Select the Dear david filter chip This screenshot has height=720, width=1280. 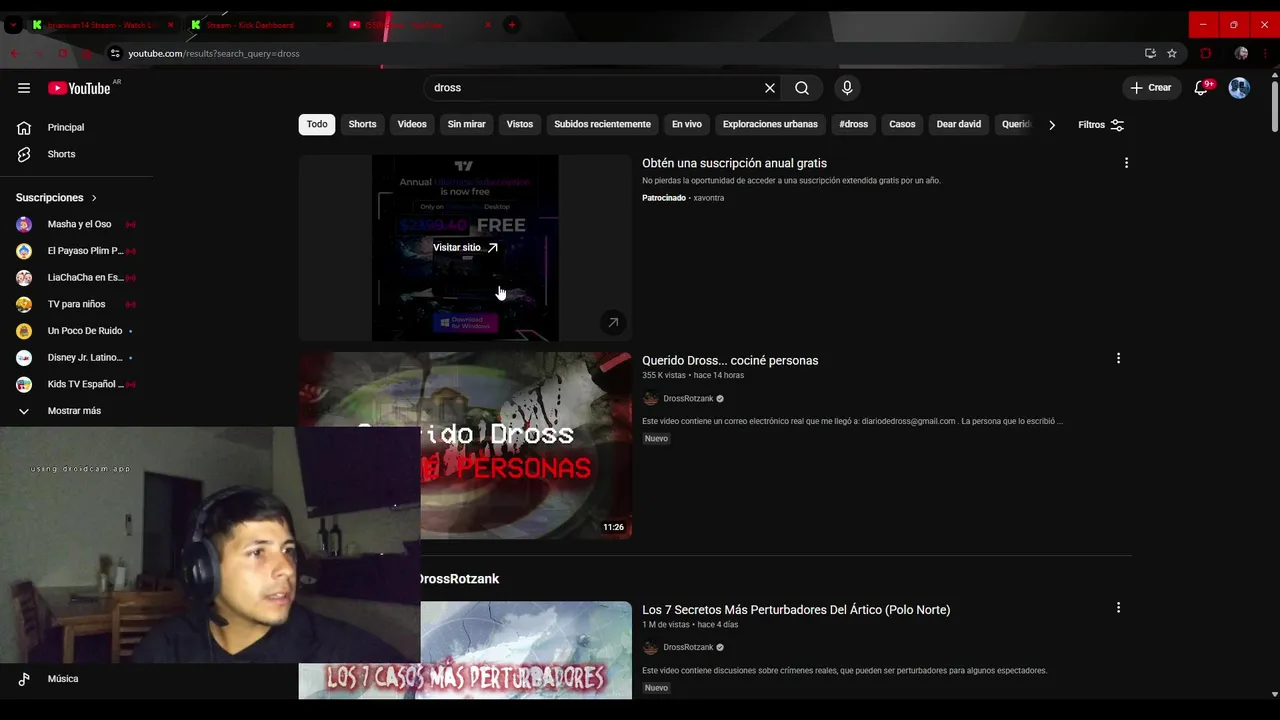pyautogui.click(x=959, y=124)
